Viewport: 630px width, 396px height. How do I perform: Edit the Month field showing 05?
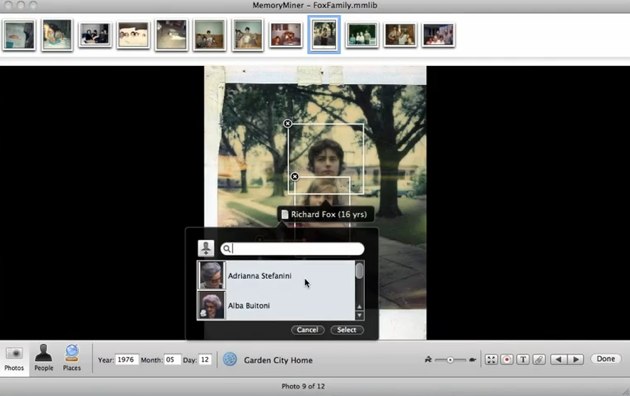[172, 359]
